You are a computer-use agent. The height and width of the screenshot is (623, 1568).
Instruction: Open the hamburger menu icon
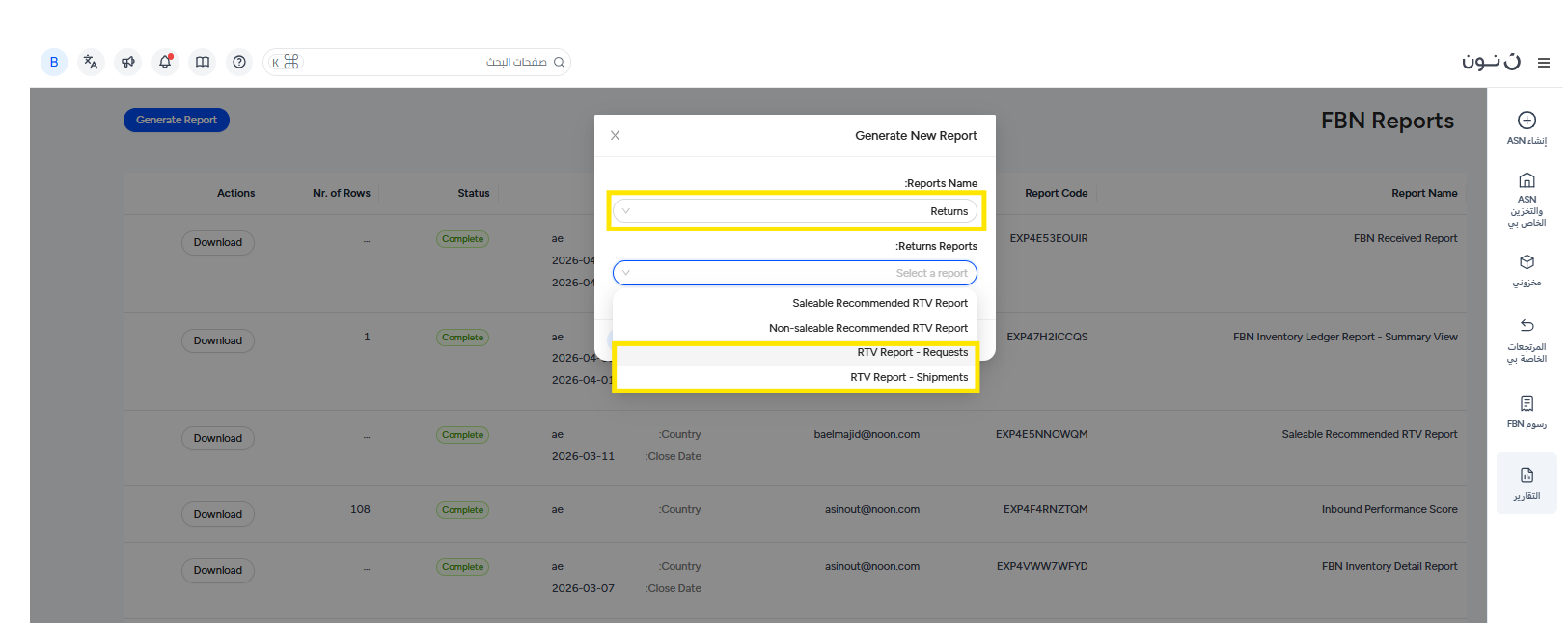click(x=1544, y=63)
